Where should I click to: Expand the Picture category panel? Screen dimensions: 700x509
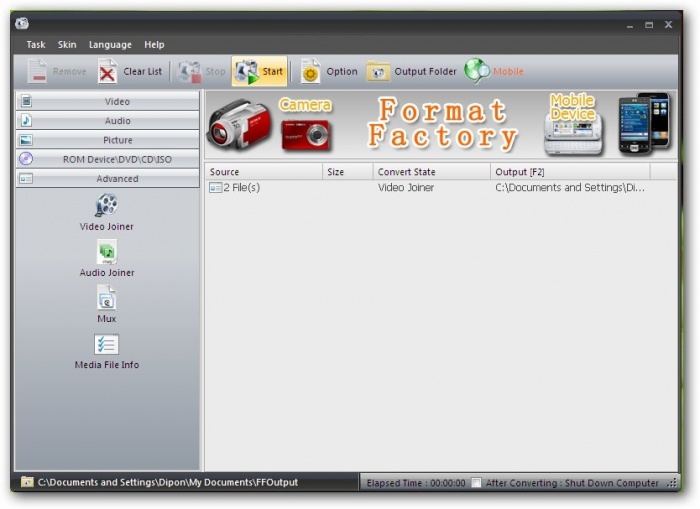pyautogui.click(x=108, y=140)
